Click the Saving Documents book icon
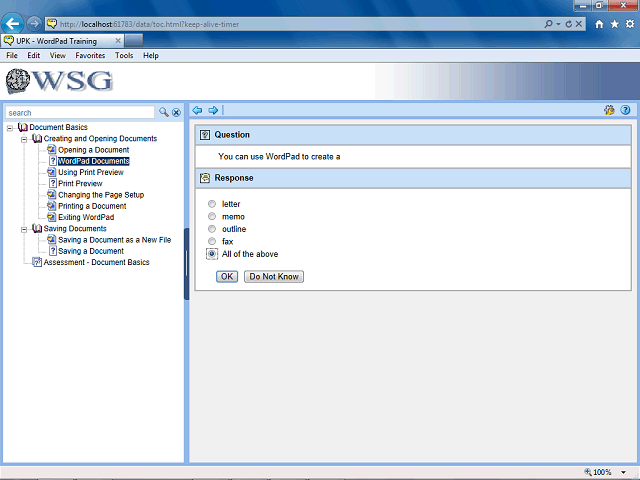The width and height of the screenshot is (640, 480). pos(37,229)
